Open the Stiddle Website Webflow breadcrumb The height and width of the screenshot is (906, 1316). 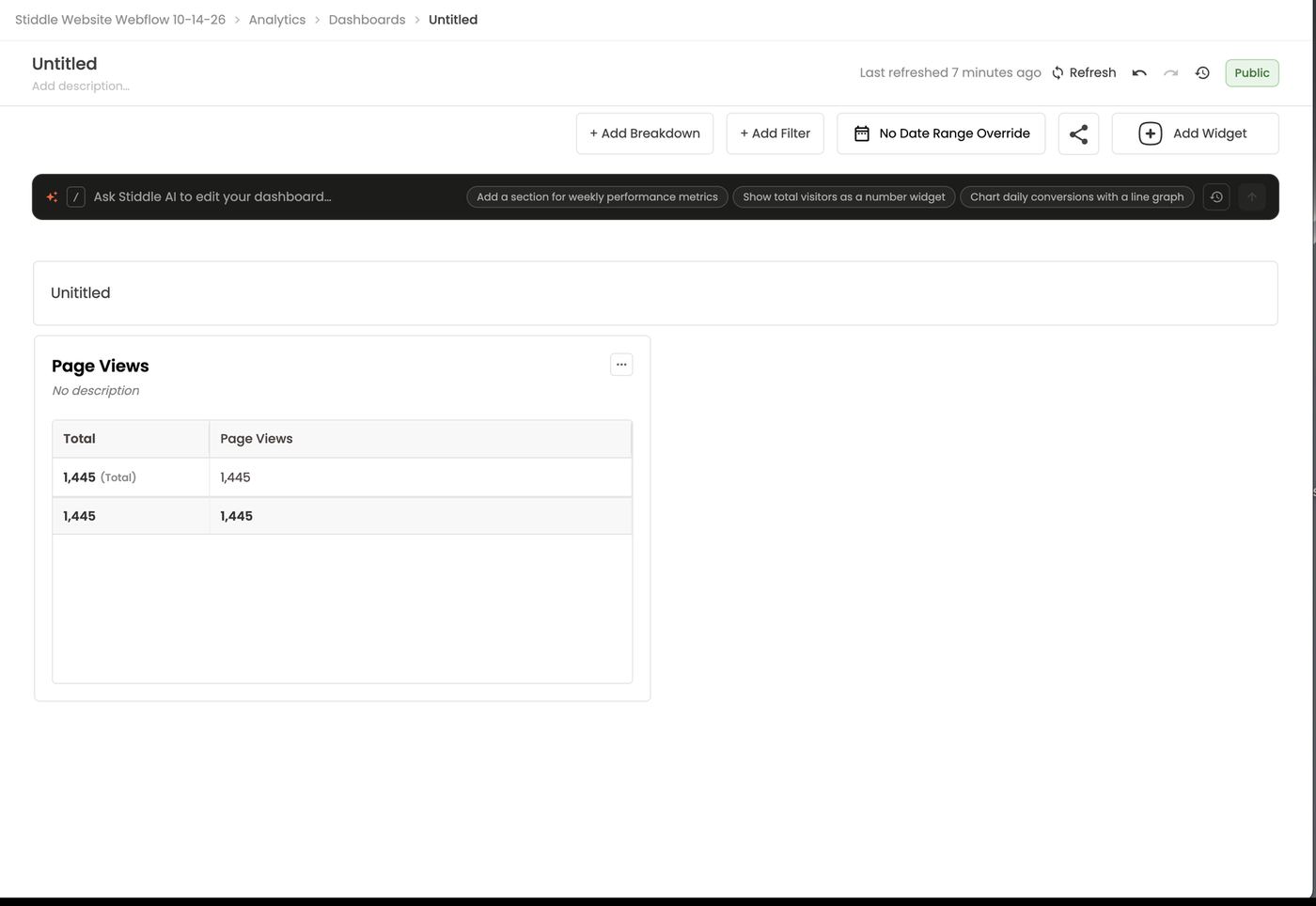[x=120, y=20]
